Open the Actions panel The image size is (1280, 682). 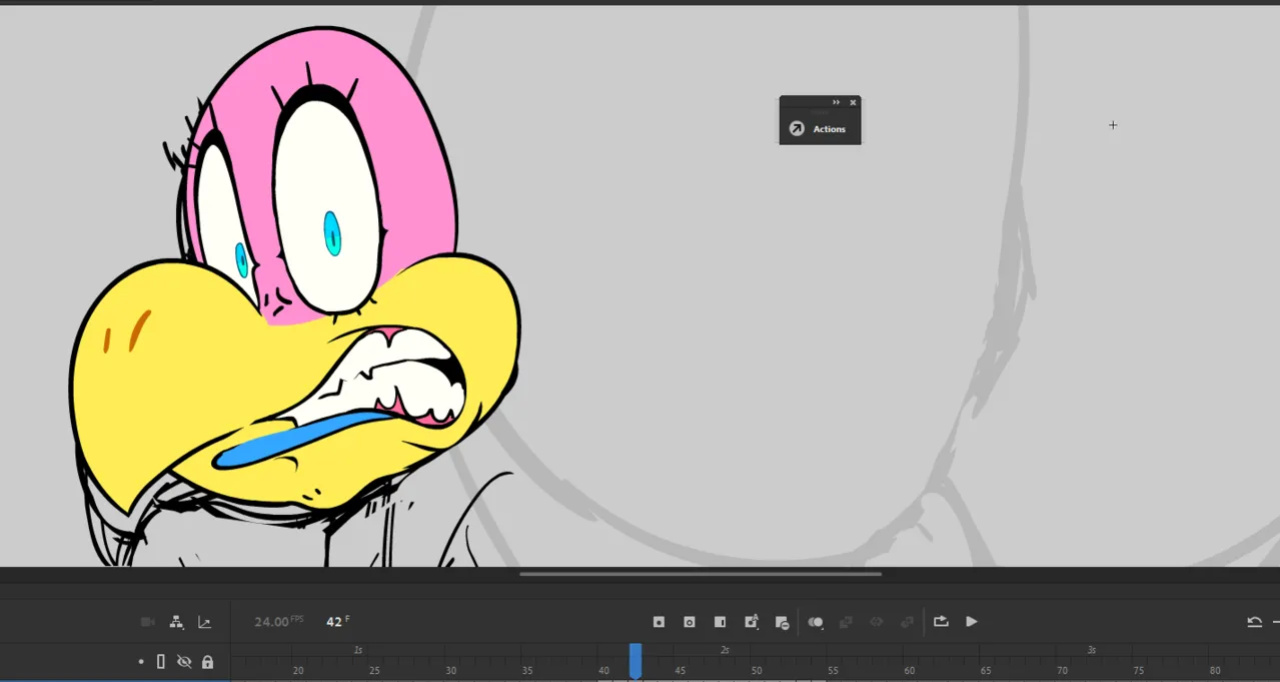829,129
